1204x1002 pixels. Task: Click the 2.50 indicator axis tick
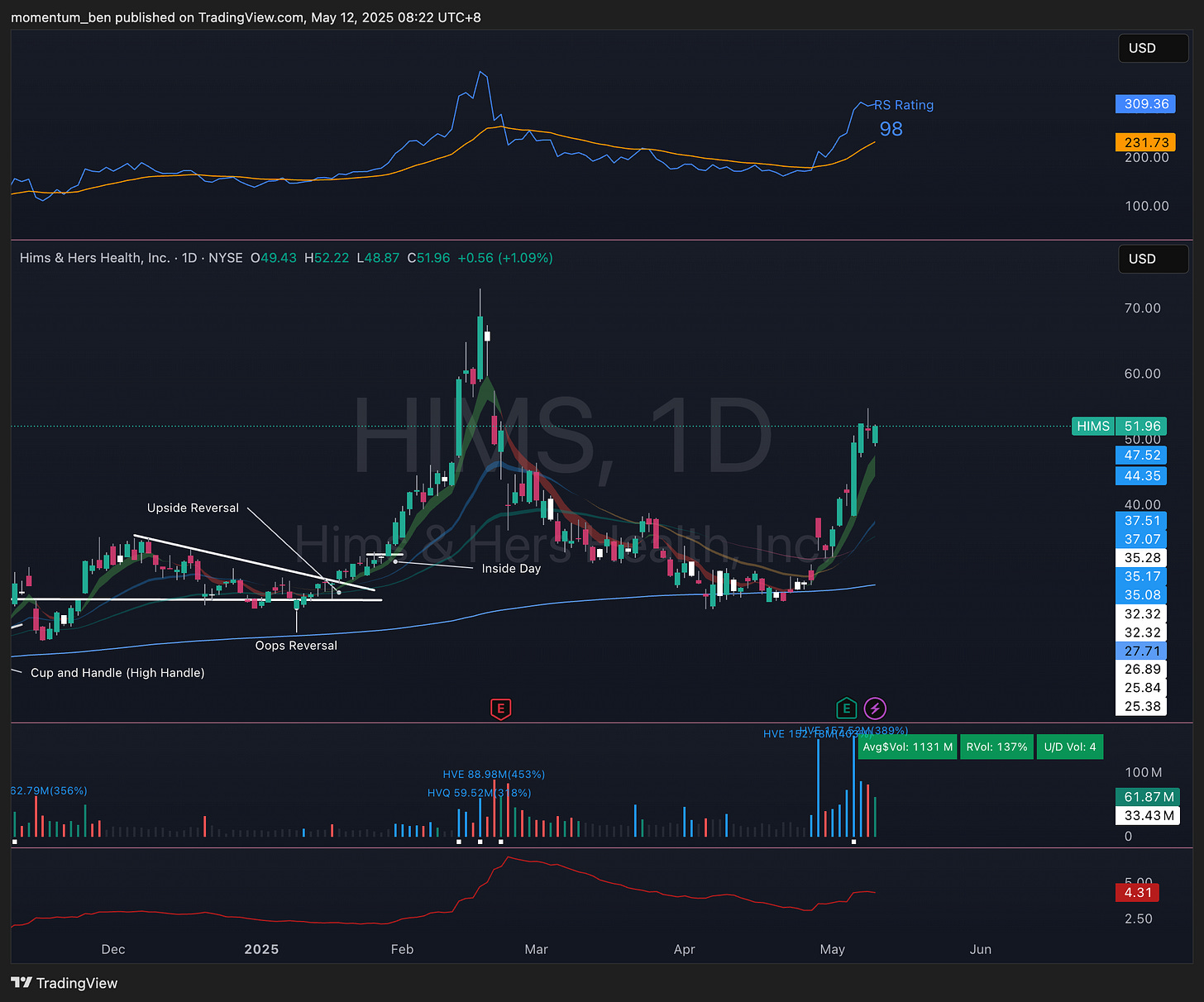pyautogui.click(x=1139, y=918)
